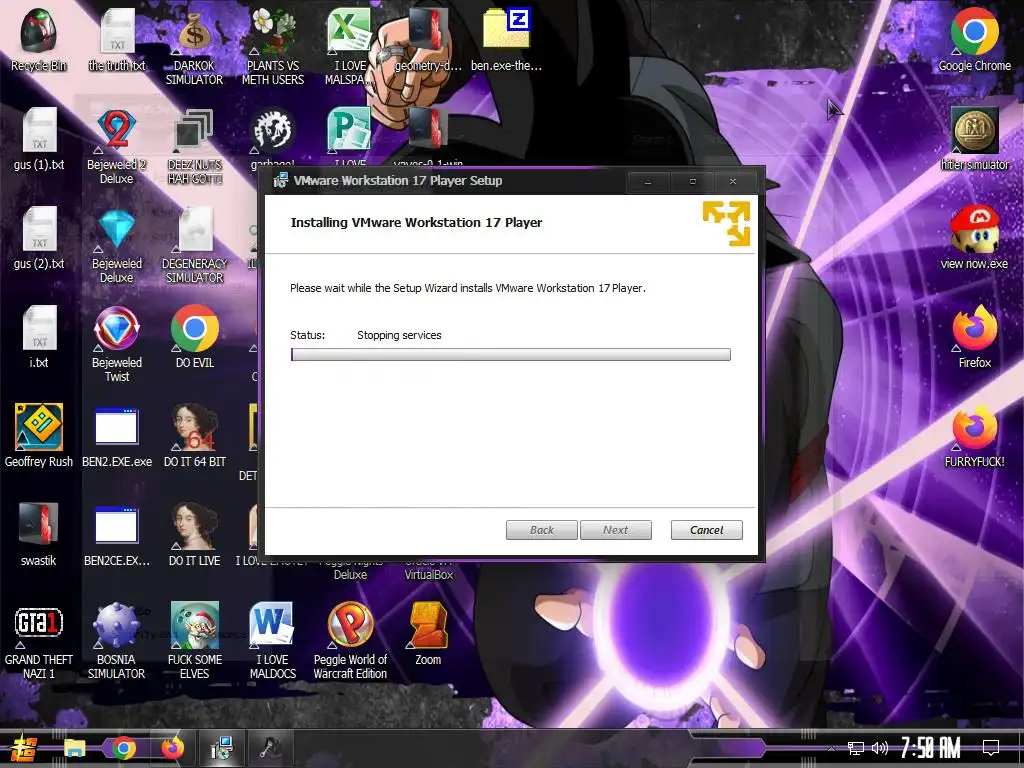
Task: Click the yellow VMware logo in the installer
Action: (726, 223)
